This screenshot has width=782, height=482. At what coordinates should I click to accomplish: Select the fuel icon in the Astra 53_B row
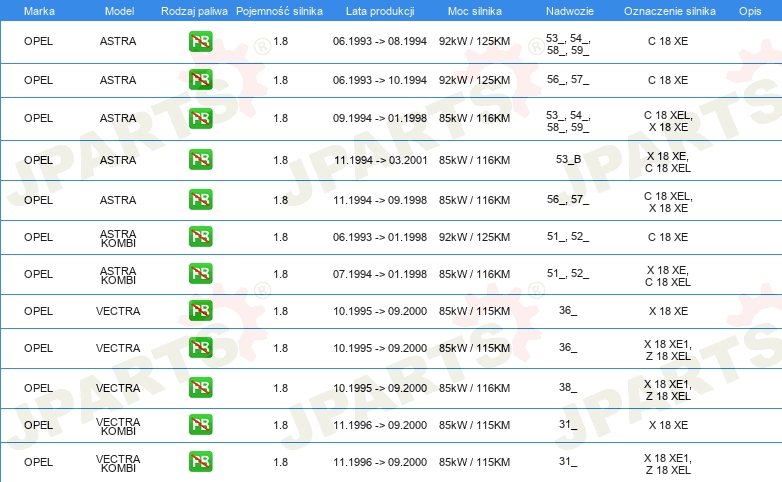pos(200,160)
